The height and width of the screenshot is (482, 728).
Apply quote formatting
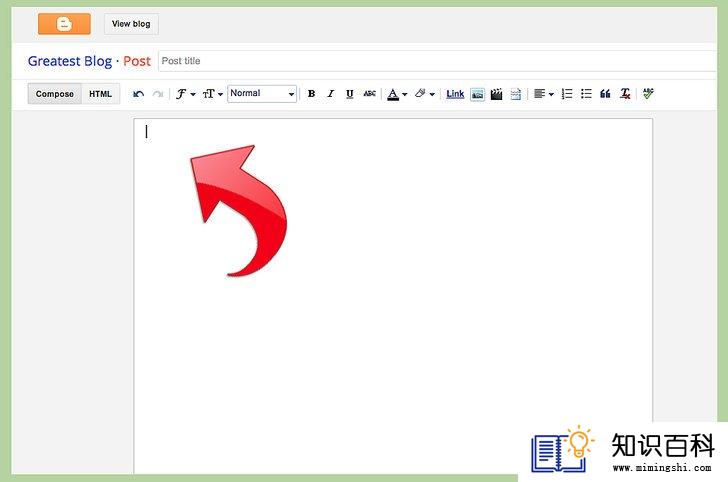(605, 94)
